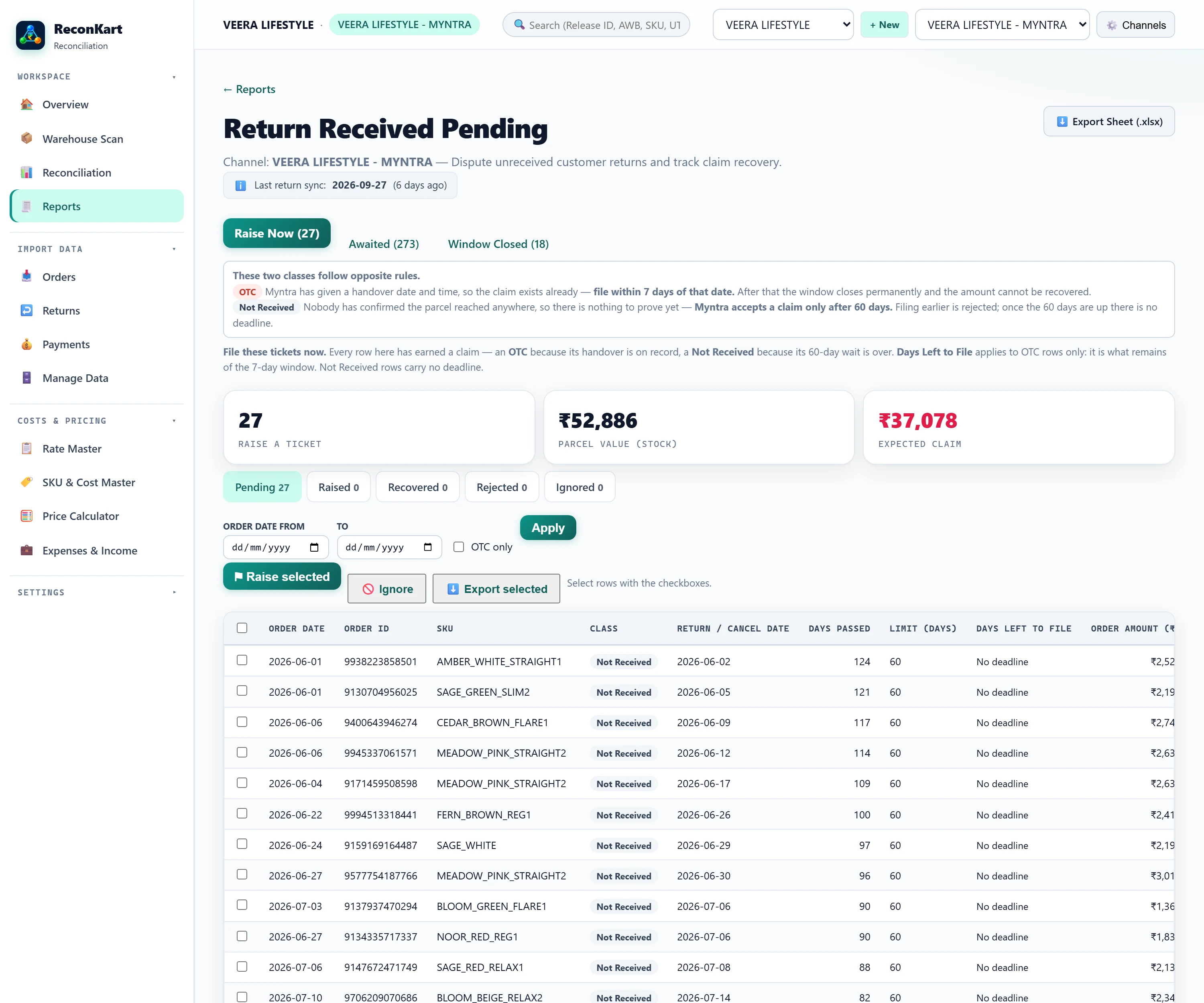Check the box for order 9400643946274
Screen dimensions: 1204x1003
[242, 722]
